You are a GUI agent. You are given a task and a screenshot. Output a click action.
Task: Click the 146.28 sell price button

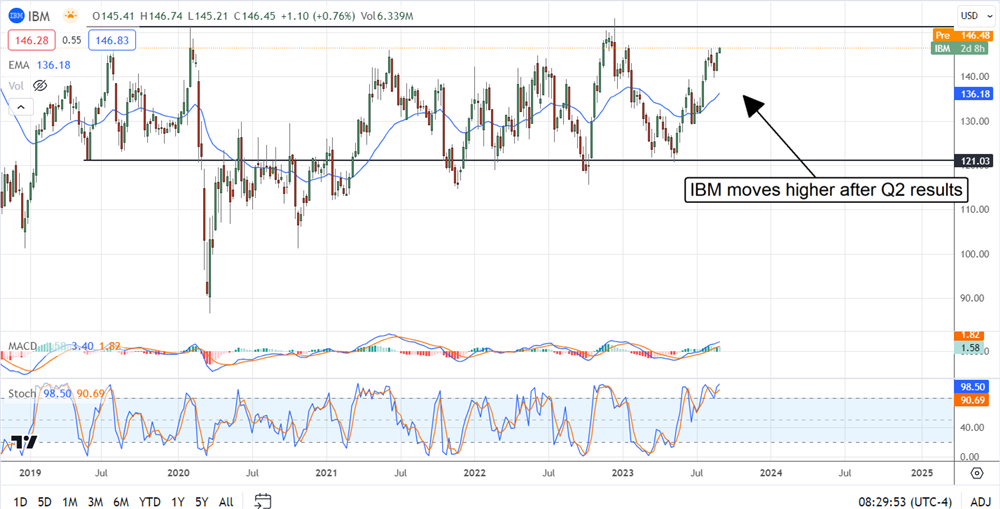pyautogui.click(x=29, y=40)
